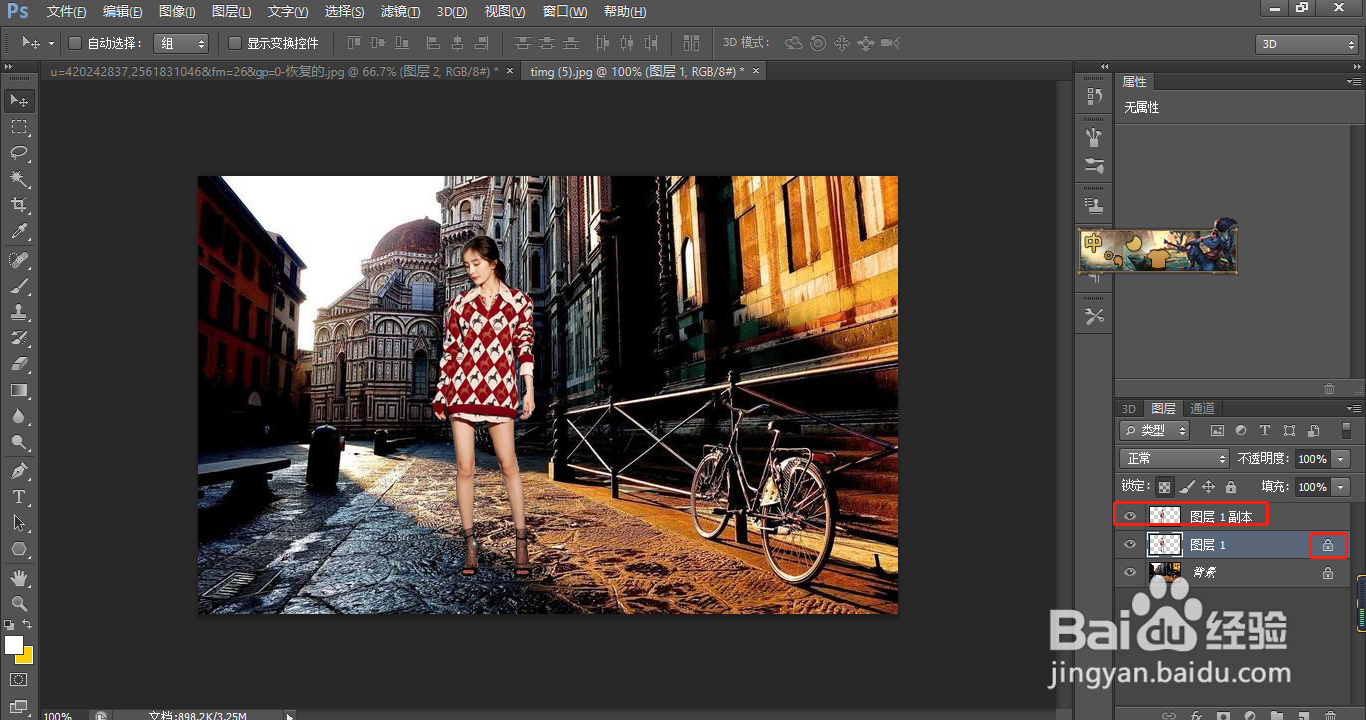The image size is (1366, 720).
Task: Switch layer filtering on or off
Action: (x=1346, y=431)
